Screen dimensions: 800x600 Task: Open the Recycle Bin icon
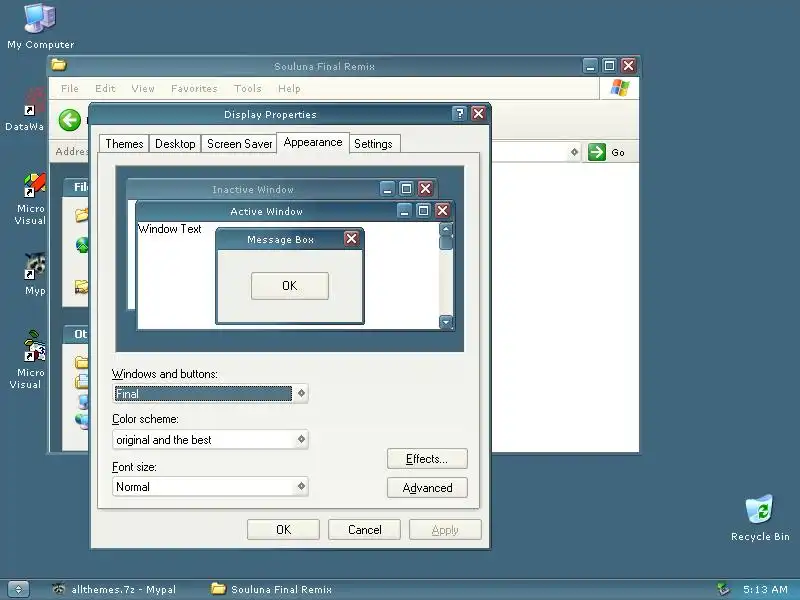click(760, 517)
